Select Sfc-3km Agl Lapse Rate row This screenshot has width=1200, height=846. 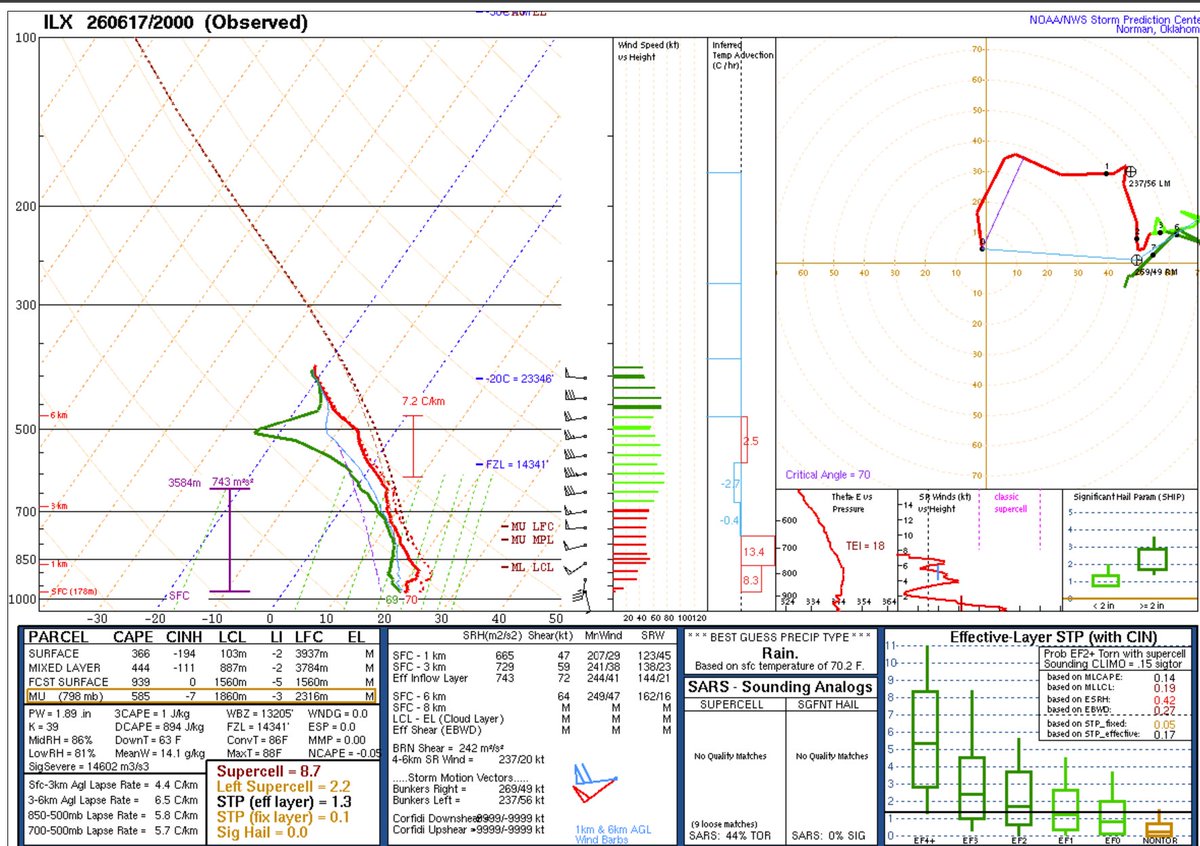click(x=115, y=785)
